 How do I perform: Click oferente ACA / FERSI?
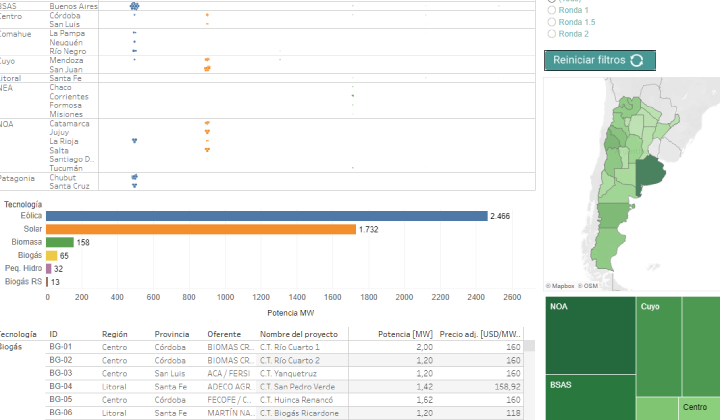(x=229, y=373)
